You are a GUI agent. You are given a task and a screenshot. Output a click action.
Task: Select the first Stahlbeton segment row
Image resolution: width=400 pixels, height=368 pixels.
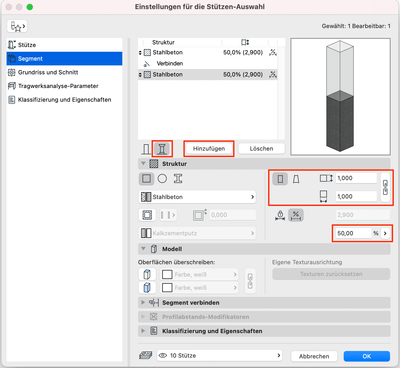pos(207,52)
